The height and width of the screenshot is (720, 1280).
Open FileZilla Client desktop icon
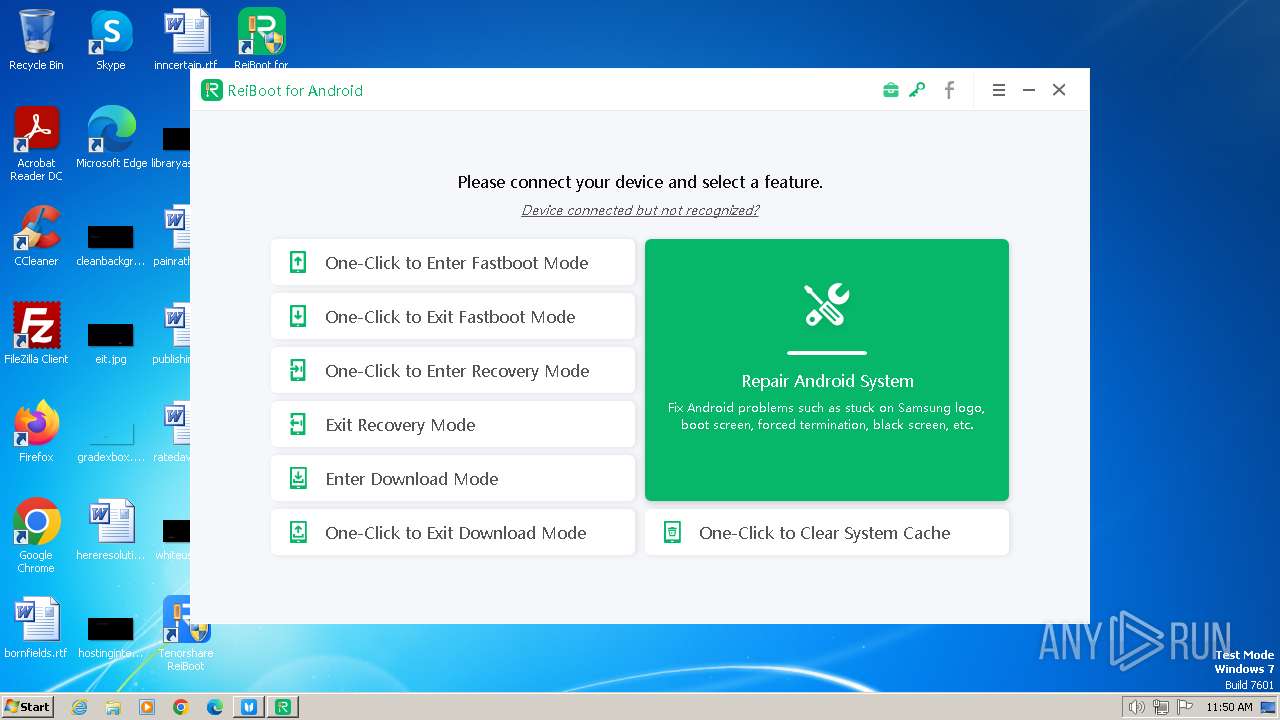pyautogui.click(x=36, y=334)
